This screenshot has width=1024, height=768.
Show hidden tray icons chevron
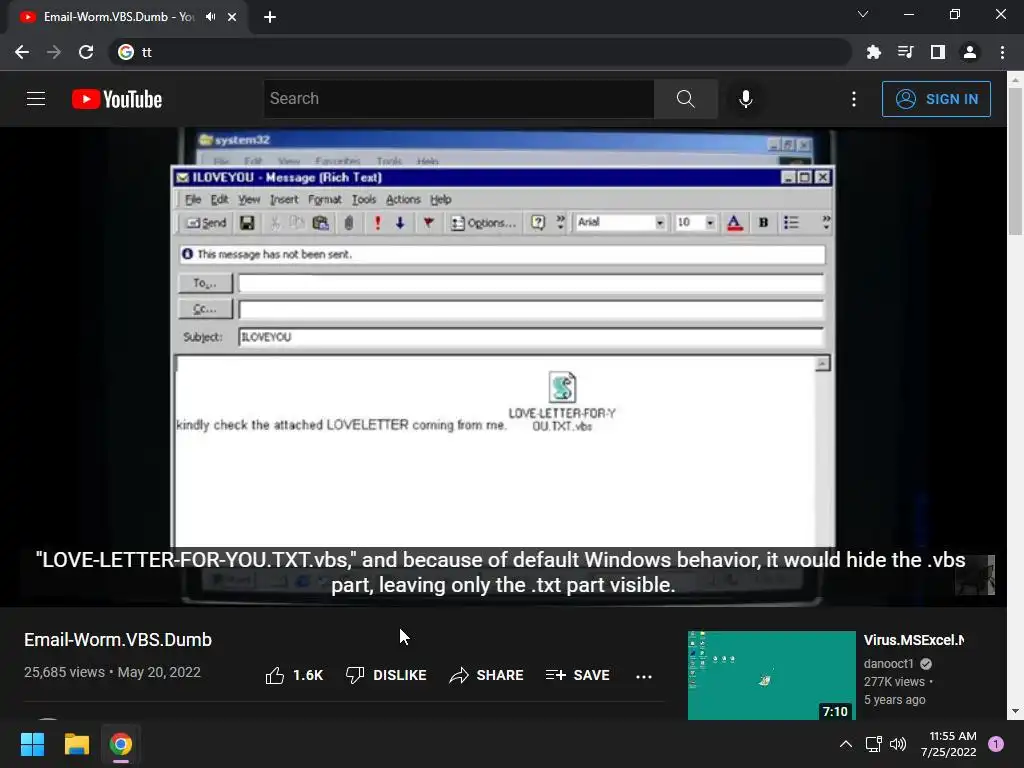[x=845, y=744]
